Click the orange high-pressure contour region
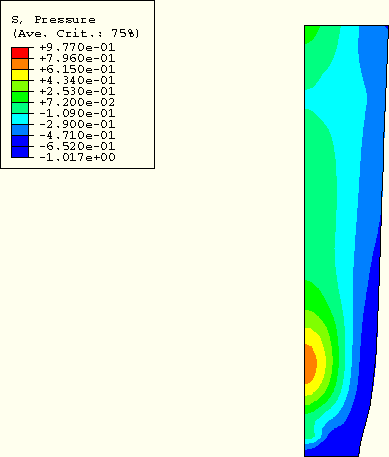This screenshot has height=457, width=389. (310, 364)
